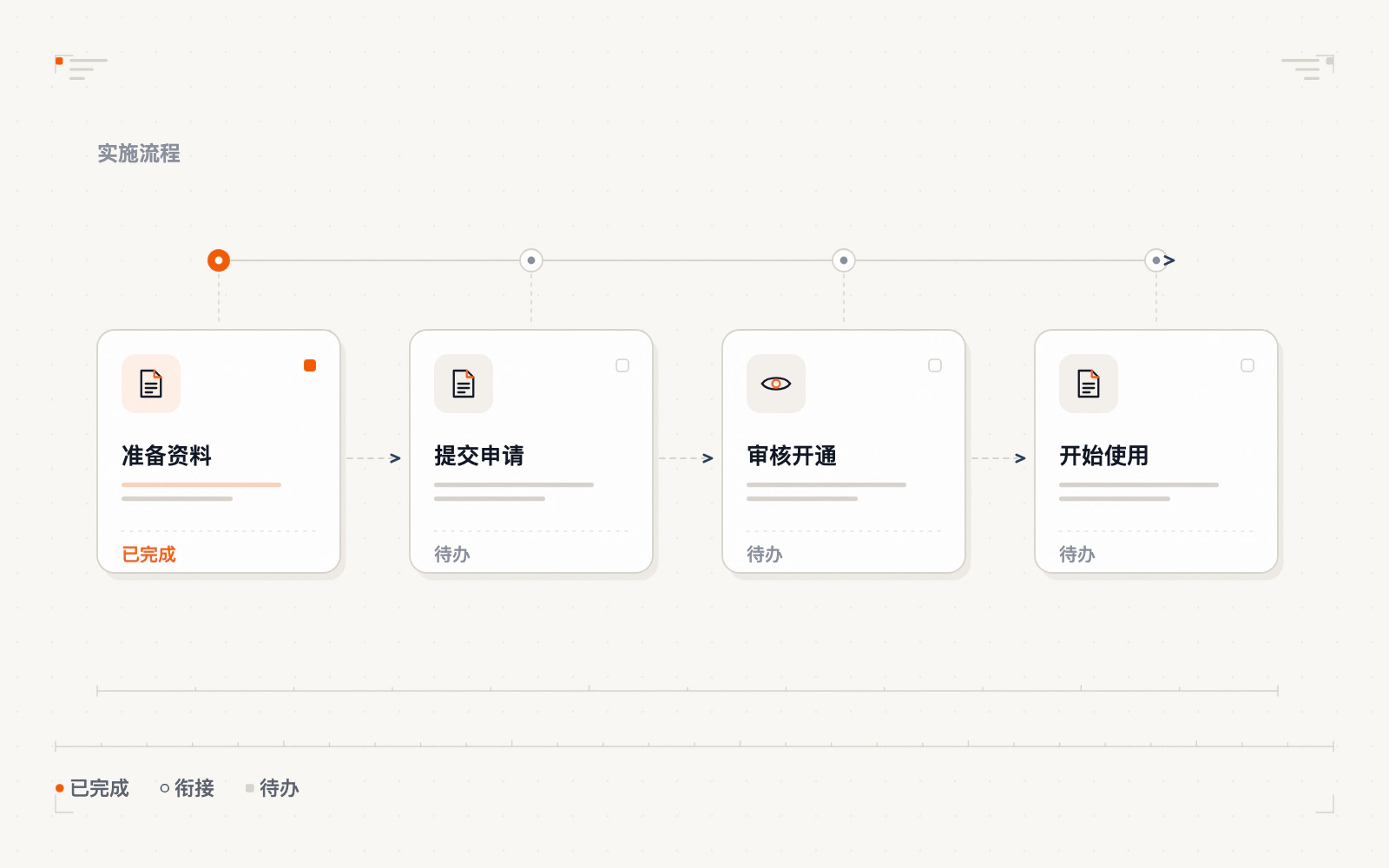Click the 实施流程 heading
The height and width of the screenshot is (868, 1389).
[x=139, y=154]
